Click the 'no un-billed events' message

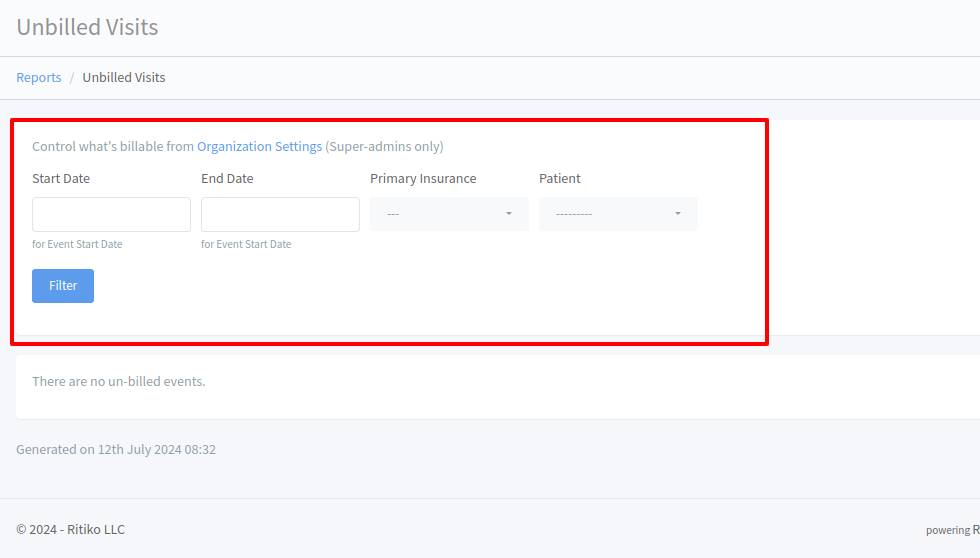[x=118, y=381]
